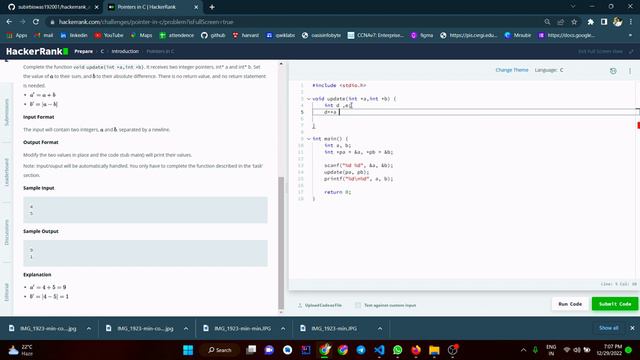
Task: Click the Chrome three-dot menu button
Action: pos(631,22)
